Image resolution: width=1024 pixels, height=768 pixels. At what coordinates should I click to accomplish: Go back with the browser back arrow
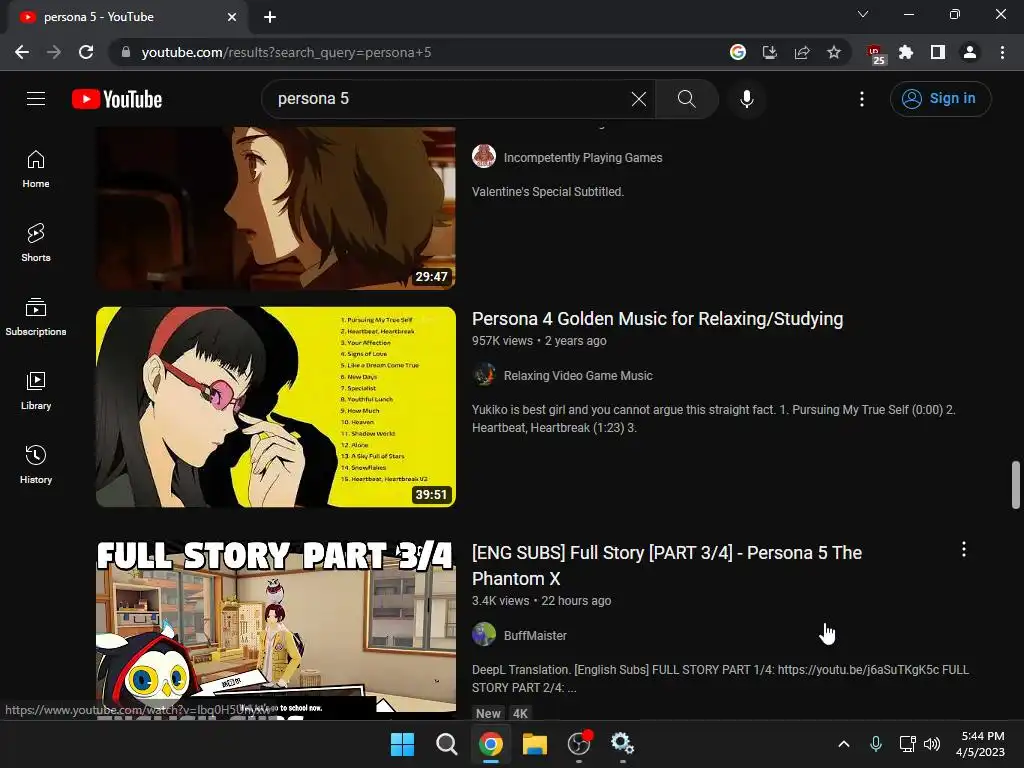coord(22,52)
